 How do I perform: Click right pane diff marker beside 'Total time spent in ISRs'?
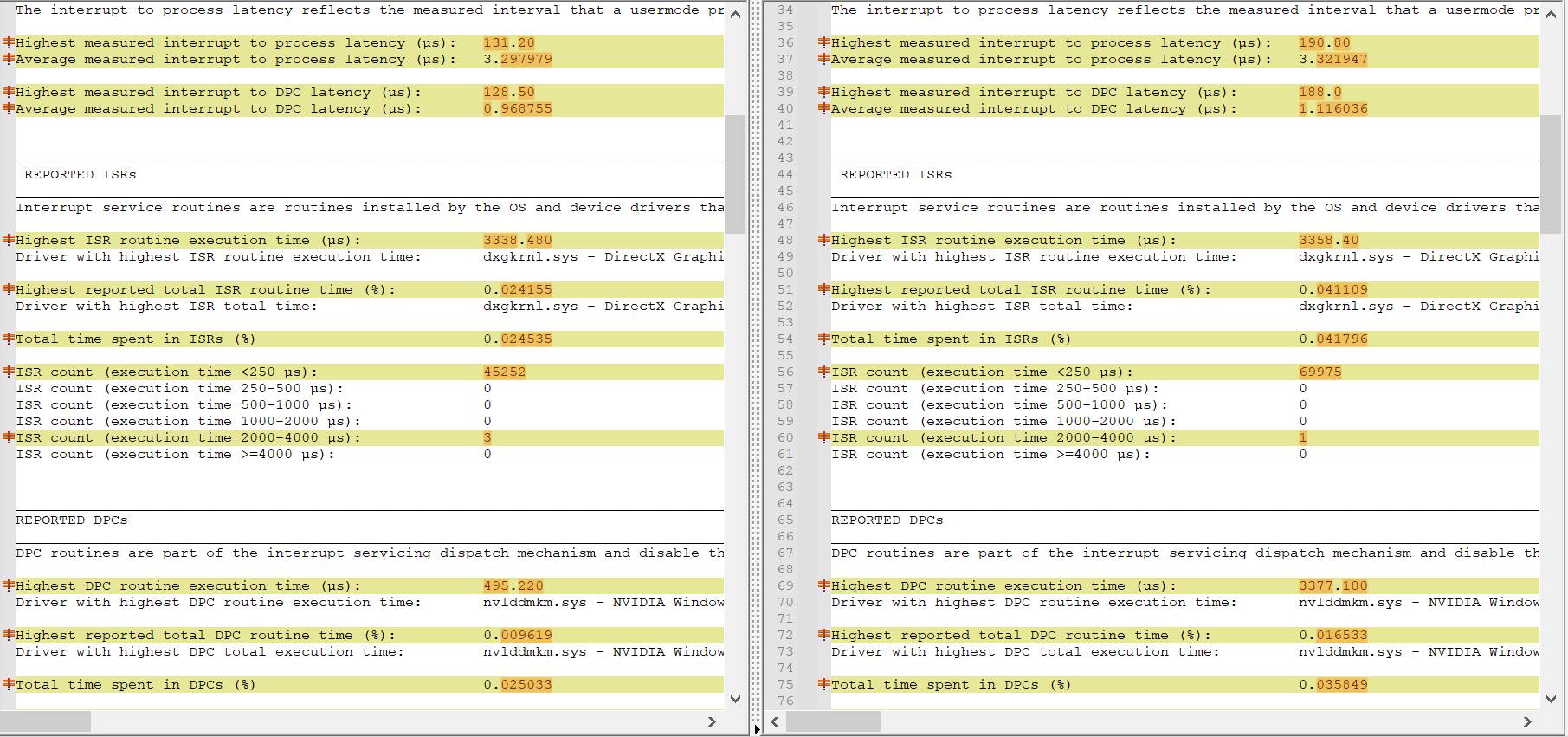(x=824, y=339)
